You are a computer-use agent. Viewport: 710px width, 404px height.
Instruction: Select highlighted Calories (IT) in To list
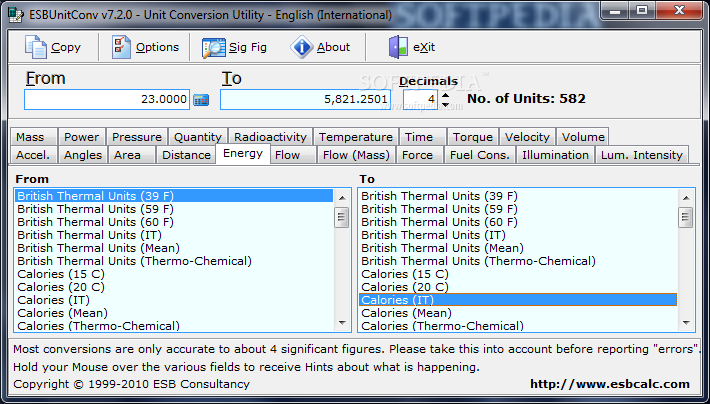click(518, 300)
